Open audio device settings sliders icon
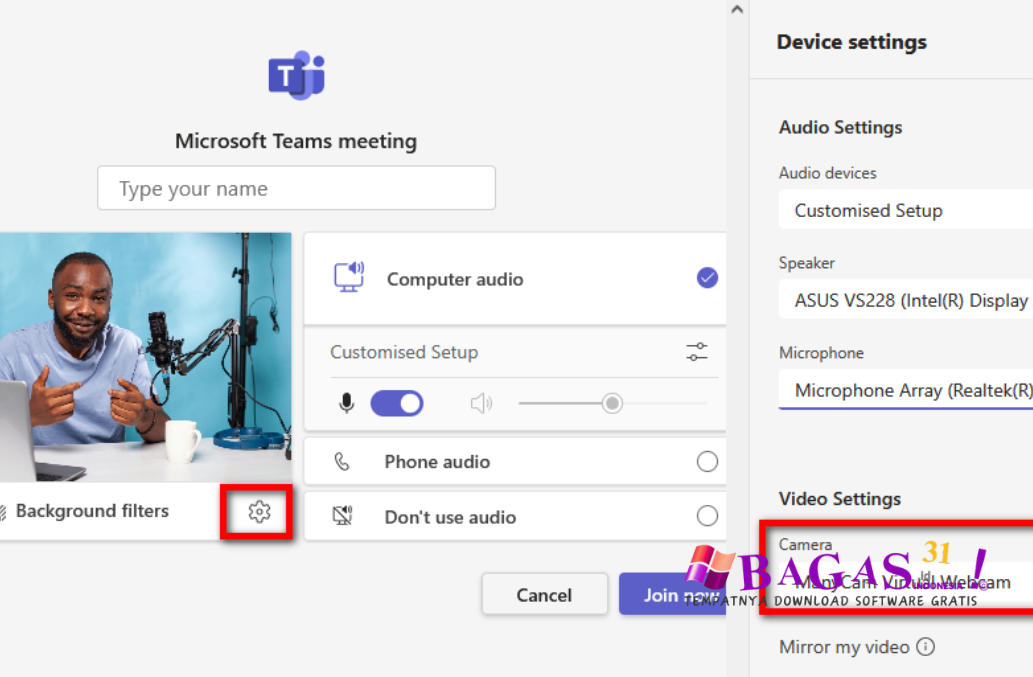The image size is (1033, 677). tap(696, 352)
